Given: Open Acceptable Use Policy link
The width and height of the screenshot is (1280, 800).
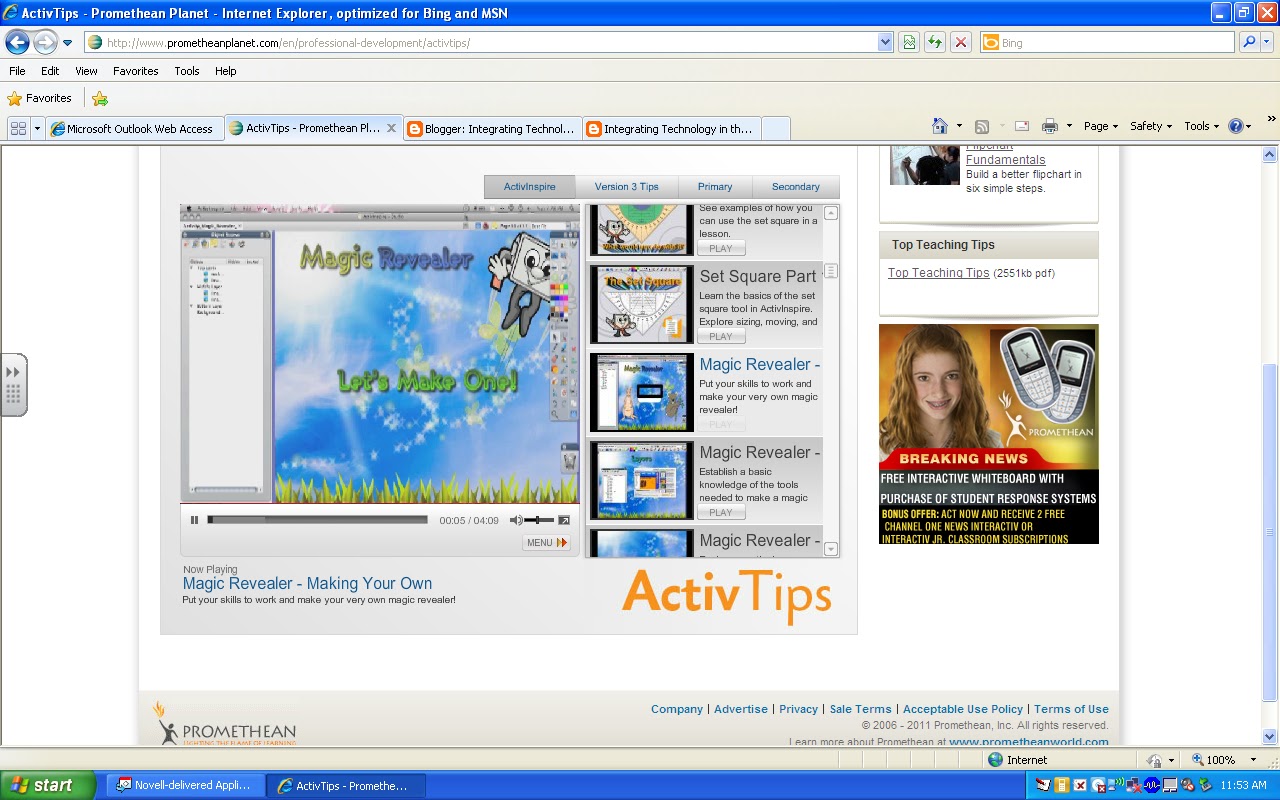Looking at the screenshot, I should 963,709.
